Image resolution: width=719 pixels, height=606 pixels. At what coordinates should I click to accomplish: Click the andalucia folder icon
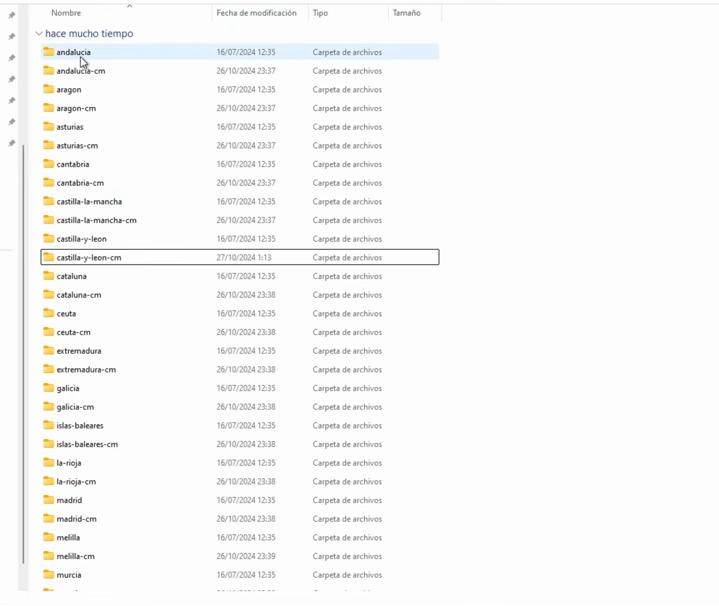point(49,52)
